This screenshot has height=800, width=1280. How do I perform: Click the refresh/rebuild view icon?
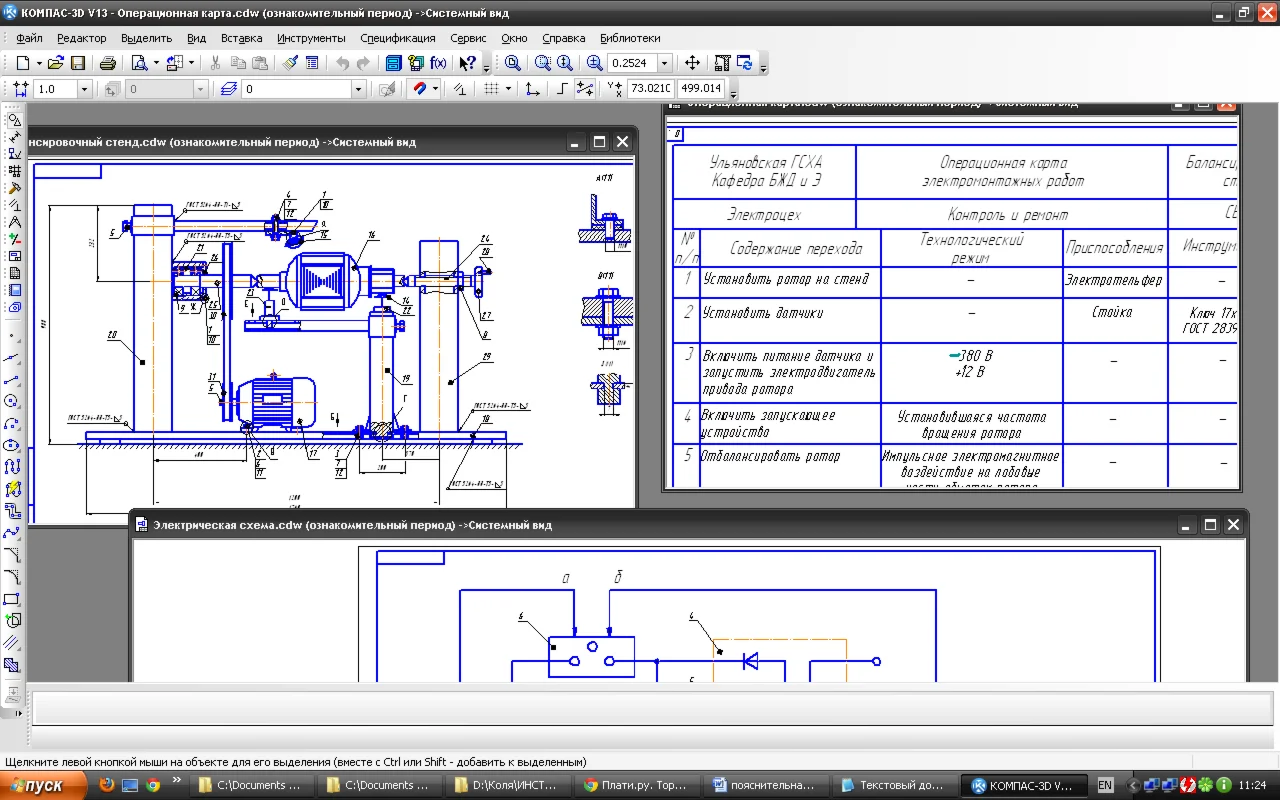tap(745, 63)
